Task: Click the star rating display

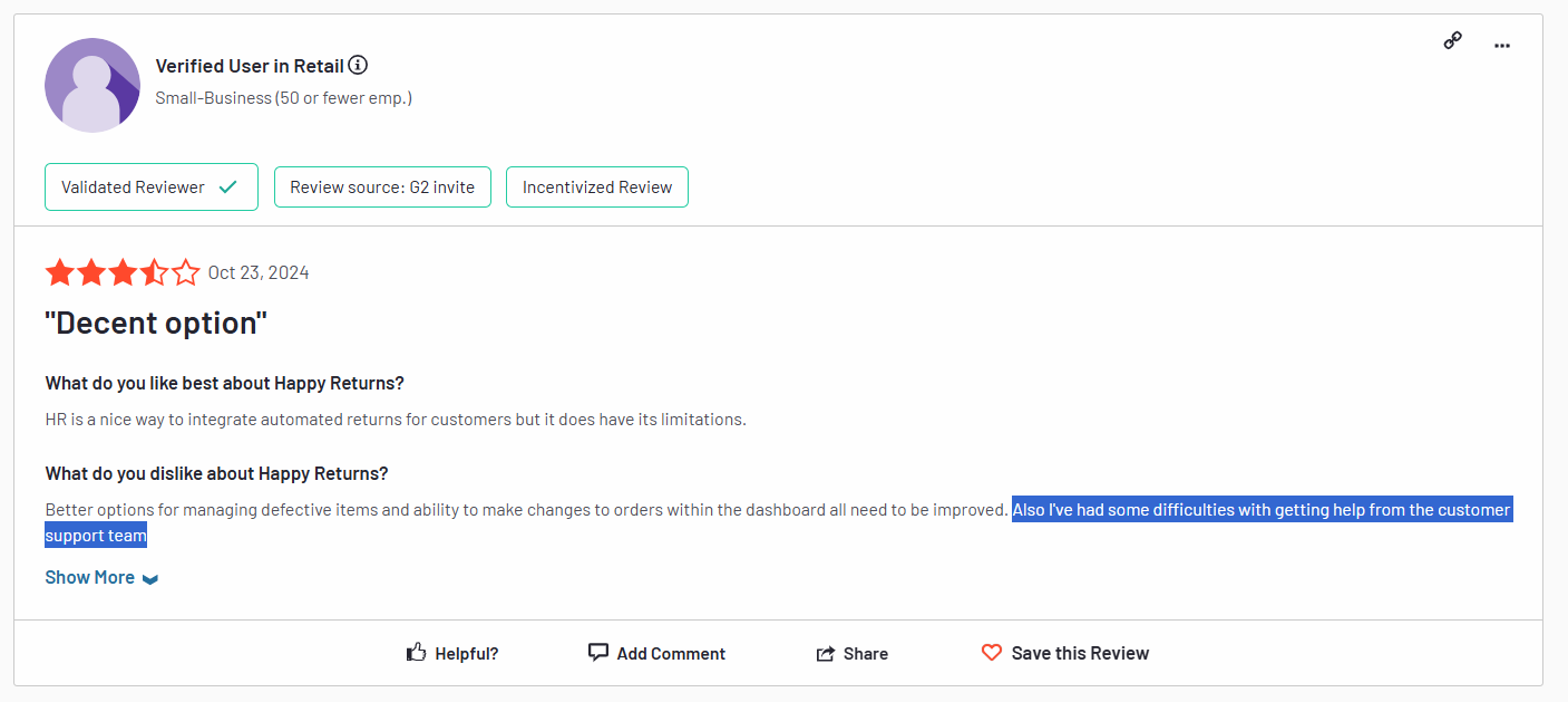Action: click(x=122, y=273)
